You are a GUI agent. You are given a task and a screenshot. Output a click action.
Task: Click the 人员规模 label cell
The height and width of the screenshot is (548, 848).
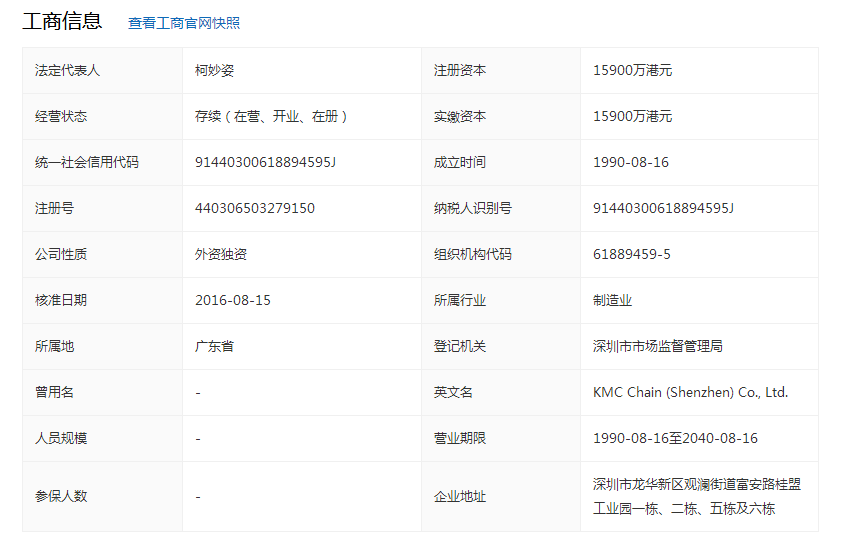click(x=103, y=438)
